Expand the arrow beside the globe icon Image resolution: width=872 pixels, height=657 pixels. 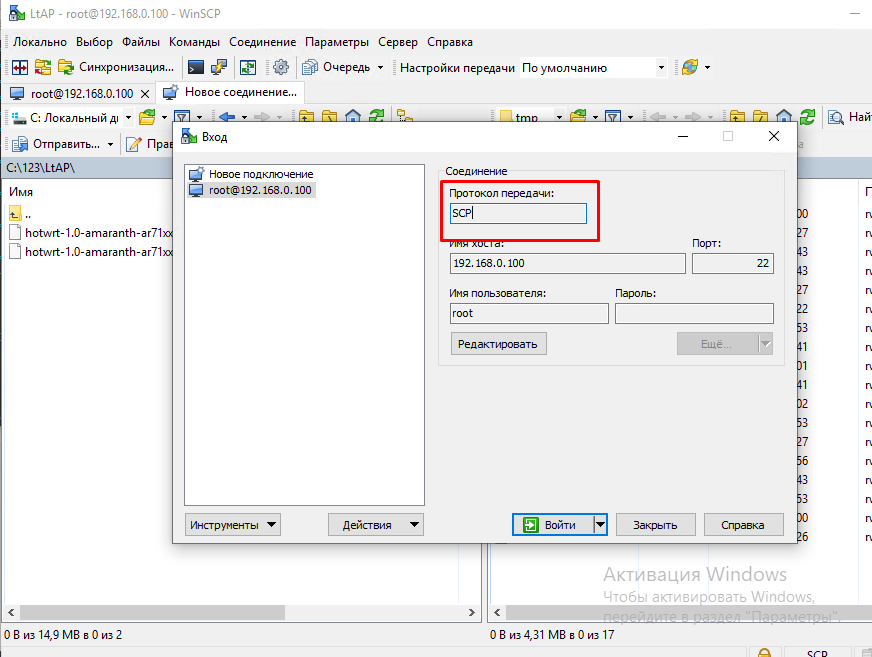coord(707,67)
